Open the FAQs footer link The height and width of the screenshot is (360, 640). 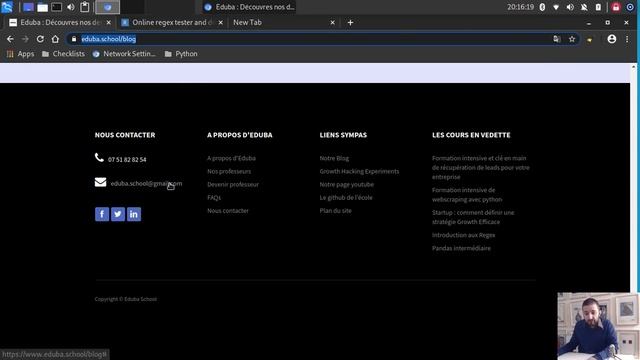[x=214, y=198]
